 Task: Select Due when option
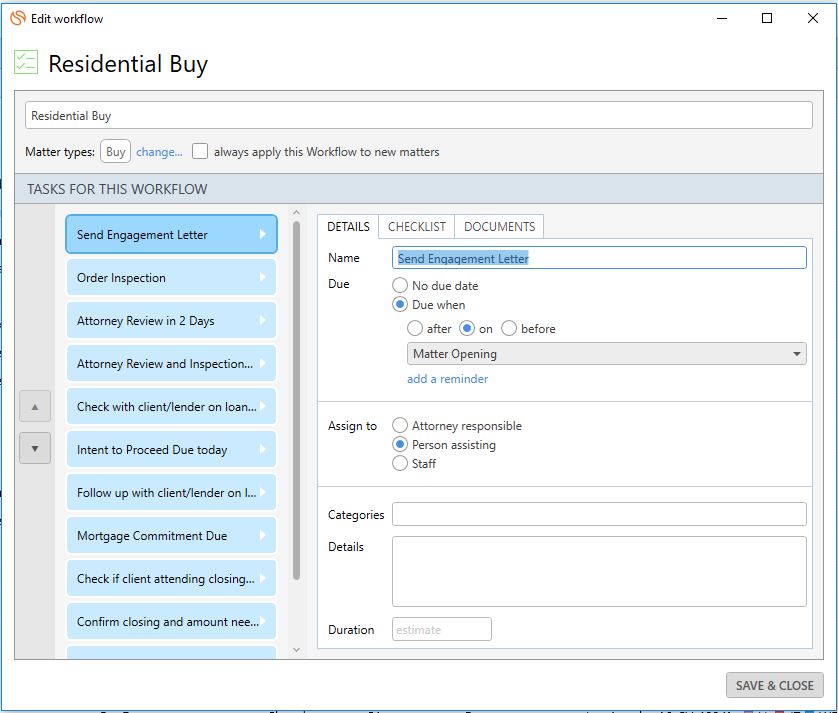(400, 304)
